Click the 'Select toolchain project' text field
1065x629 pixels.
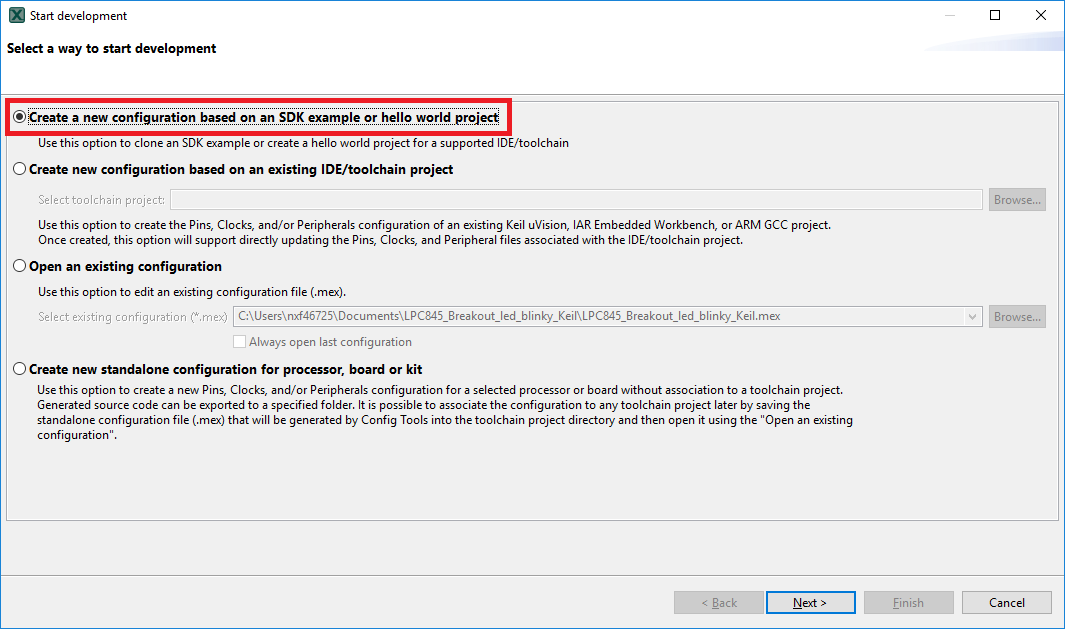[x=576, y=200]
